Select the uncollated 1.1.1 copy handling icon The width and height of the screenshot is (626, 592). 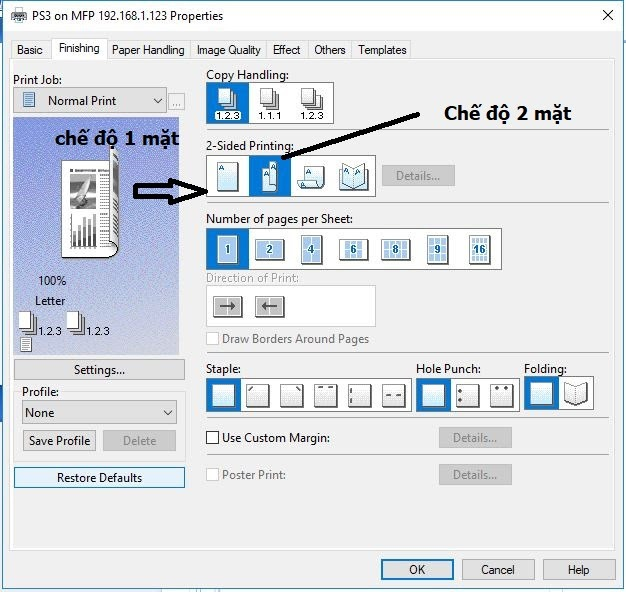[269, 102]
